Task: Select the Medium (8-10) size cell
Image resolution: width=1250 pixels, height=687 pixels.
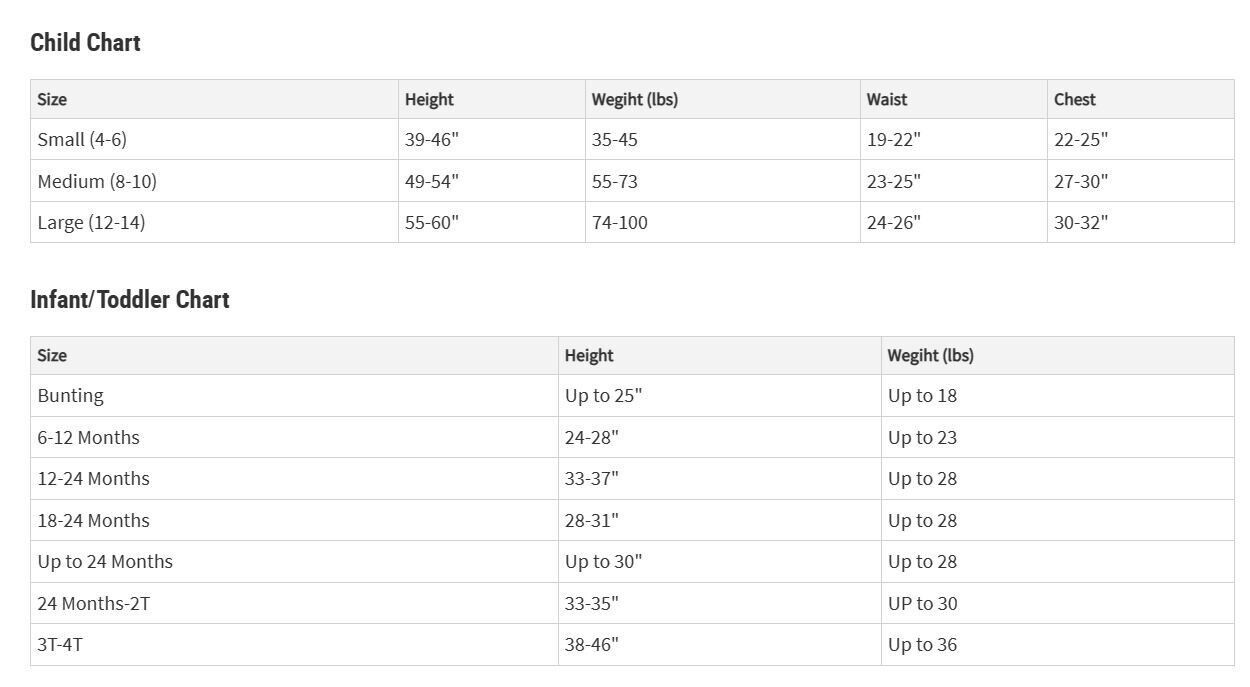Action: (x=214, y=181)
